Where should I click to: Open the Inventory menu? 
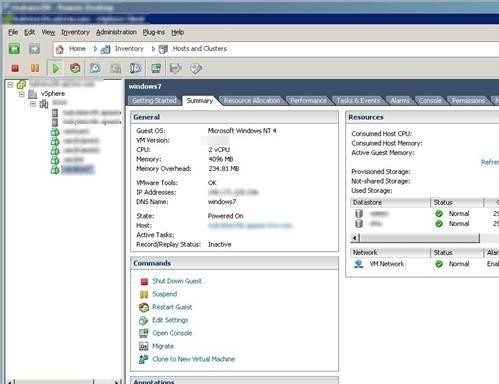click(75, 32)
